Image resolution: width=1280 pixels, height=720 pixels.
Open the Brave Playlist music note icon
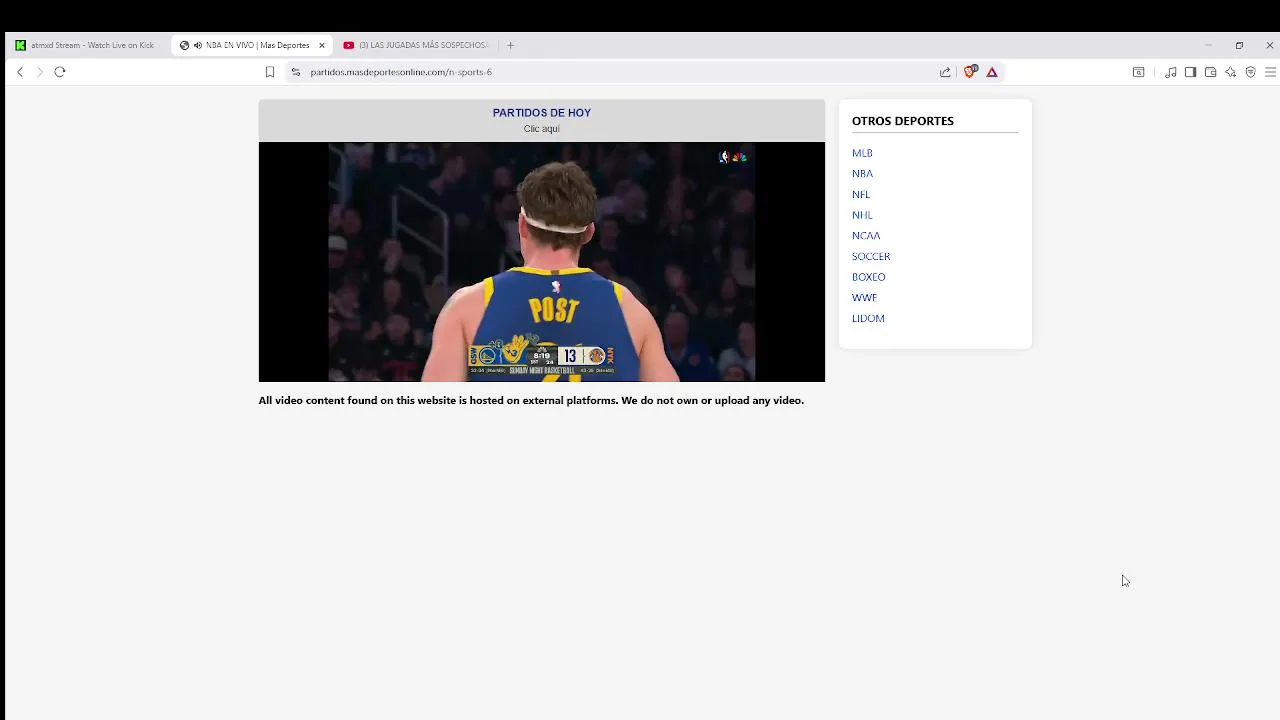point(1170,72)
